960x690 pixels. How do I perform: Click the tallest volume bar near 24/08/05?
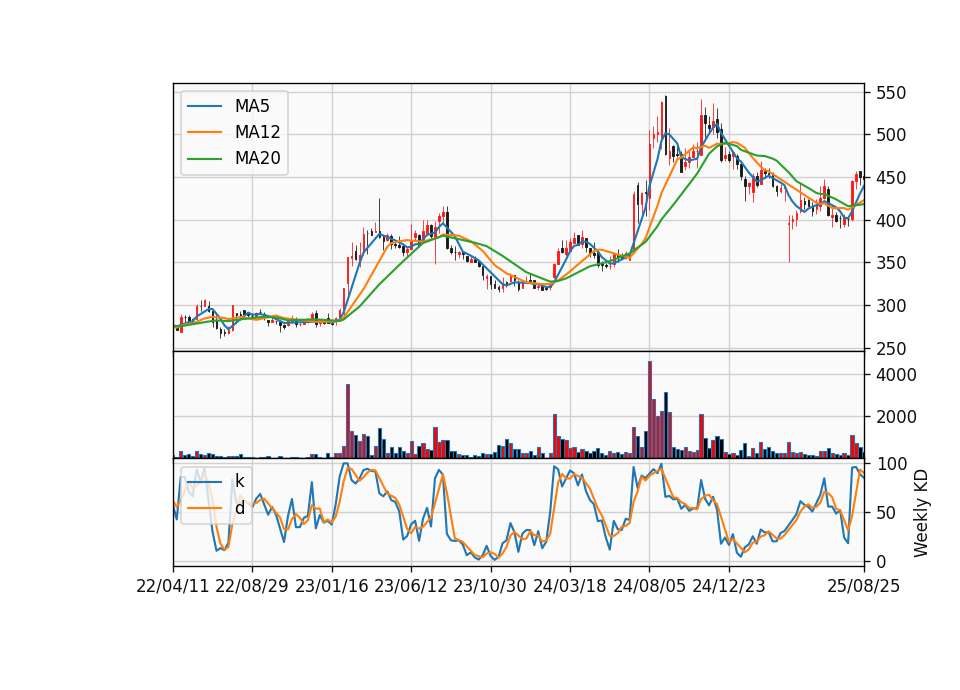[650, 410]
